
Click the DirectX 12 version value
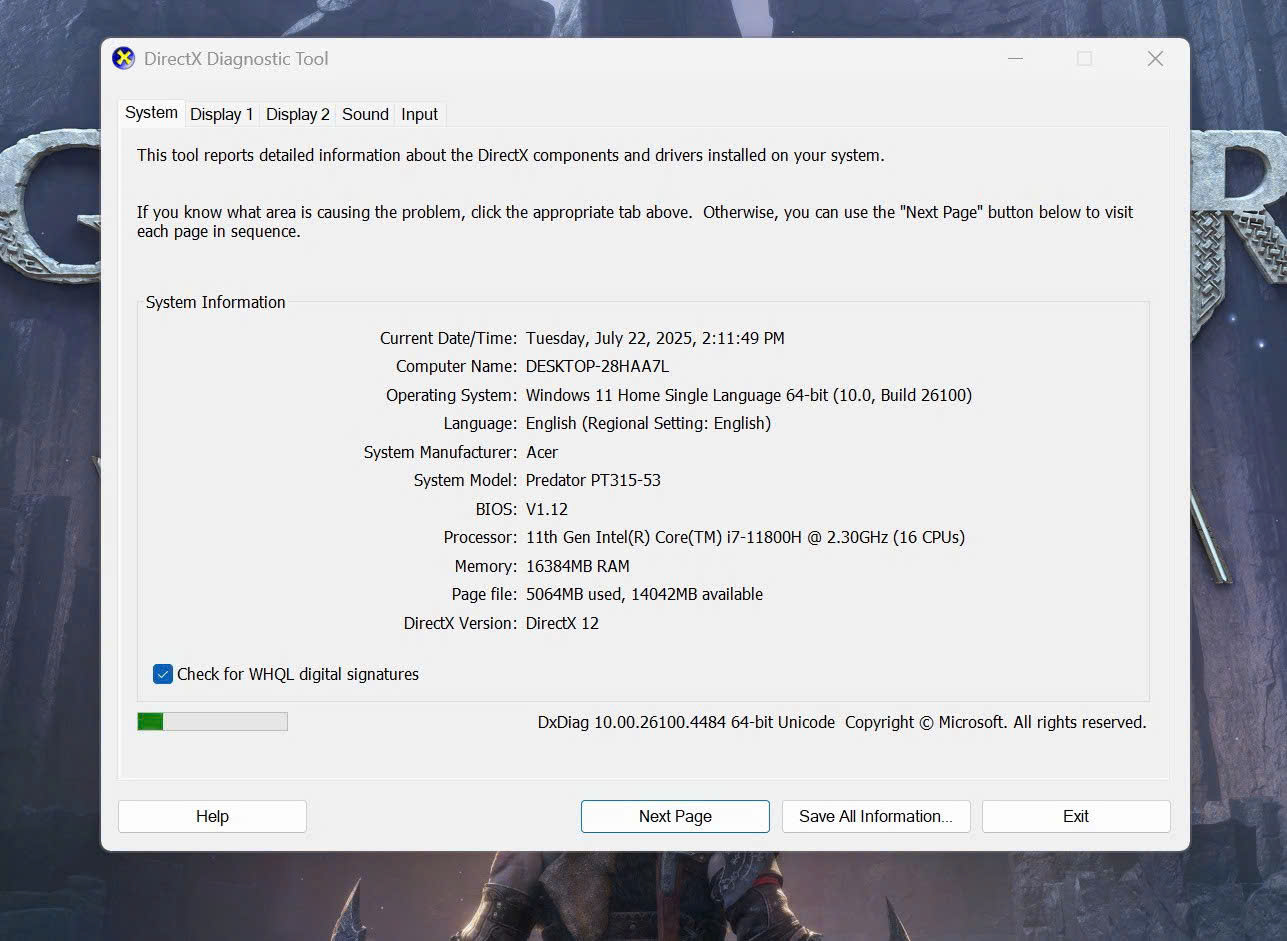562,623
